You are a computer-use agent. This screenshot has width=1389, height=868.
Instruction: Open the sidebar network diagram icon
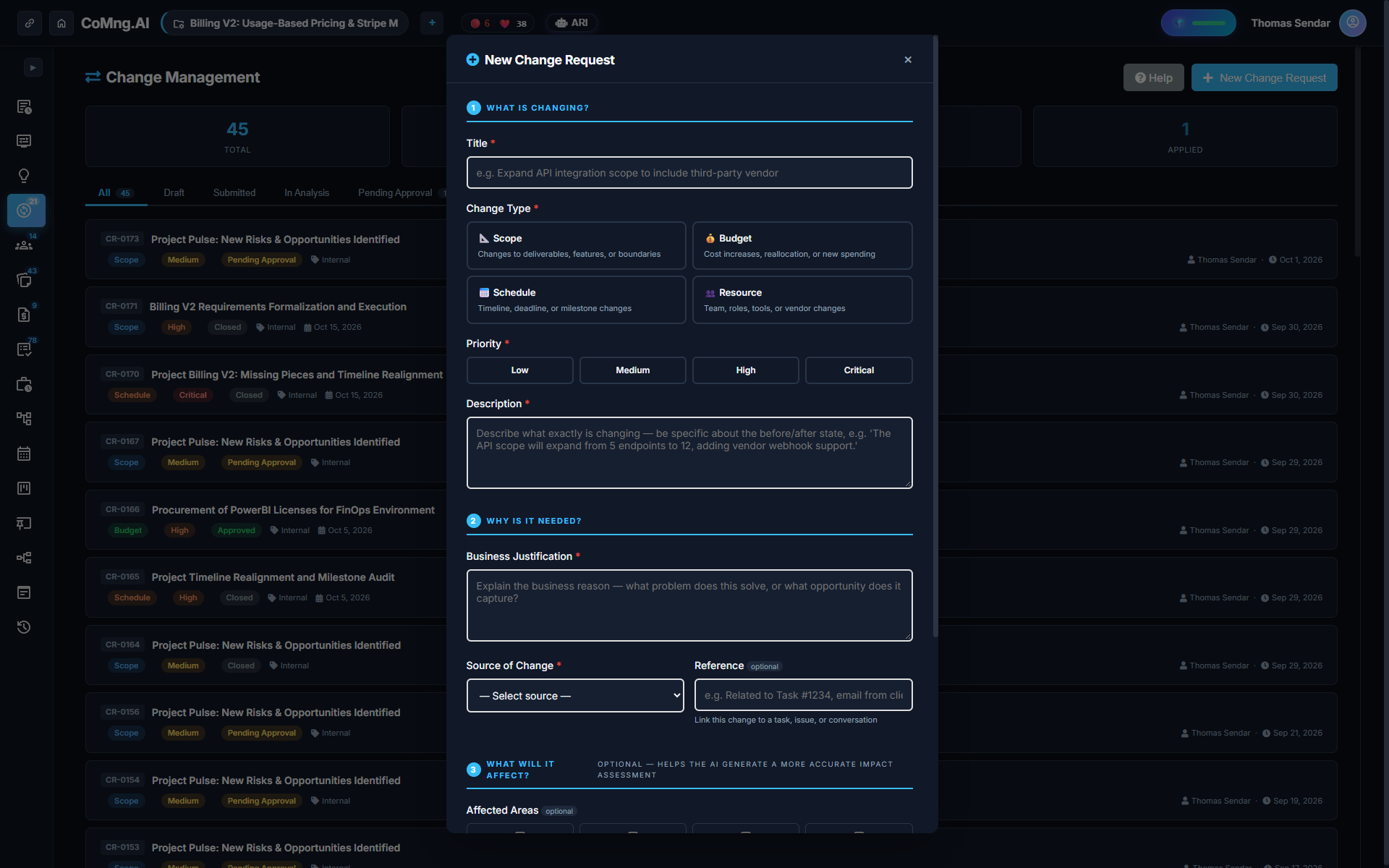(x=24, y=558)
